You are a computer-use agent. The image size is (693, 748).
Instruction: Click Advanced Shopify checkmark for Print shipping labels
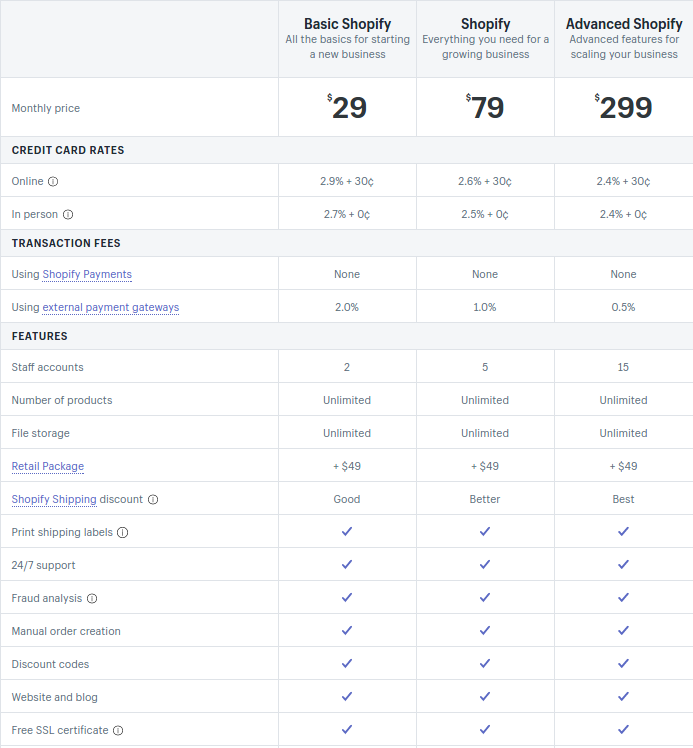(623, 531)
